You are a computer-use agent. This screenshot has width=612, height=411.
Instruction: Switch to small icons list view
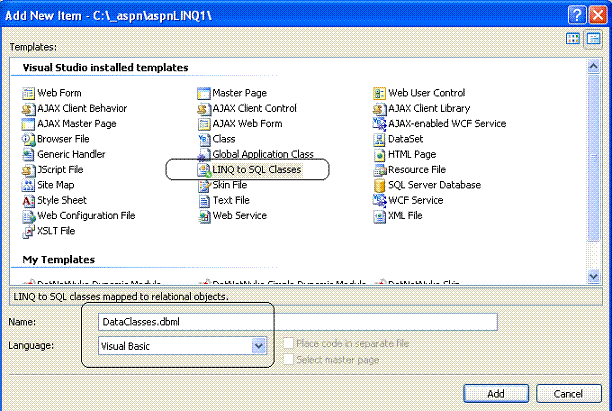pyautogui.click(x=593, y=39)
